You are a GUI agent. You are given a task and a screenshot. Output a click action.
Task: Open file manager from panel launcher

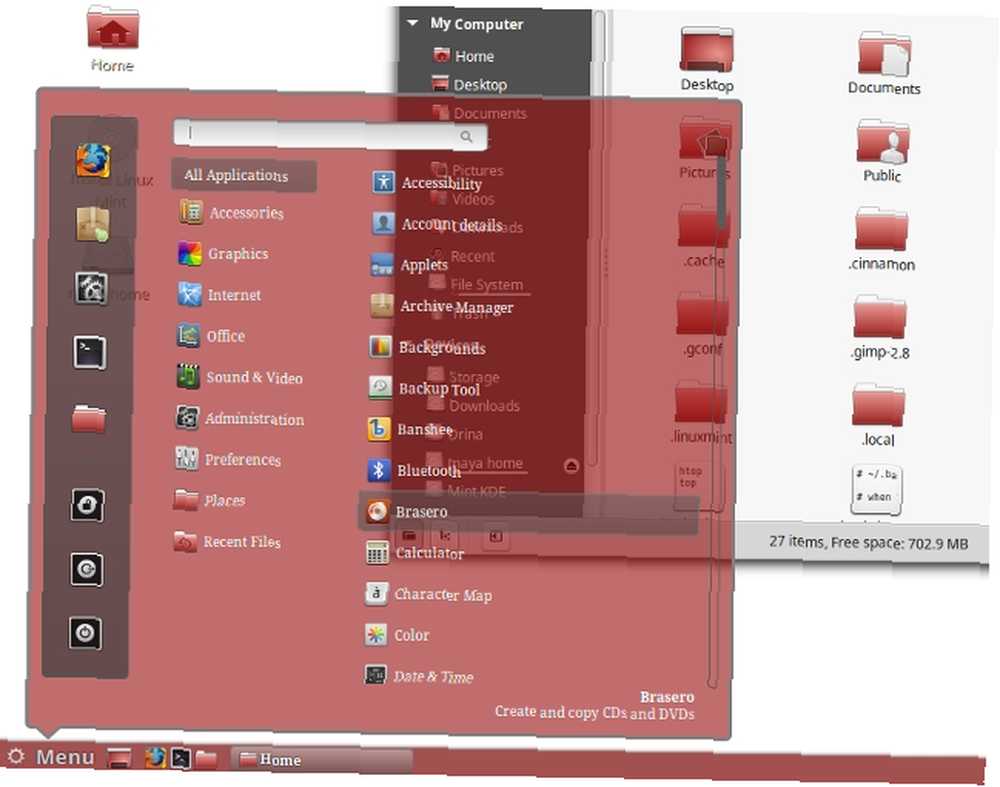206,759
